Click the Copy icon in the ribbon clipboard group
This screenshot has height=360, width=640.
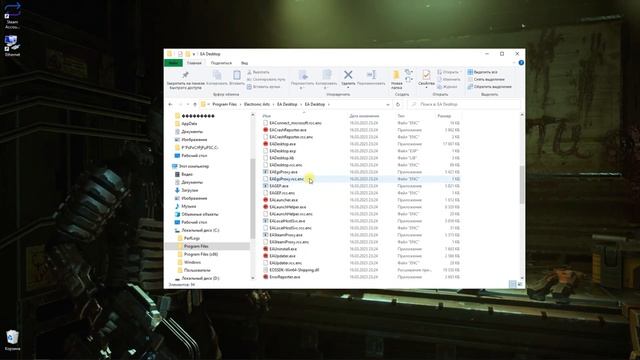217,75
